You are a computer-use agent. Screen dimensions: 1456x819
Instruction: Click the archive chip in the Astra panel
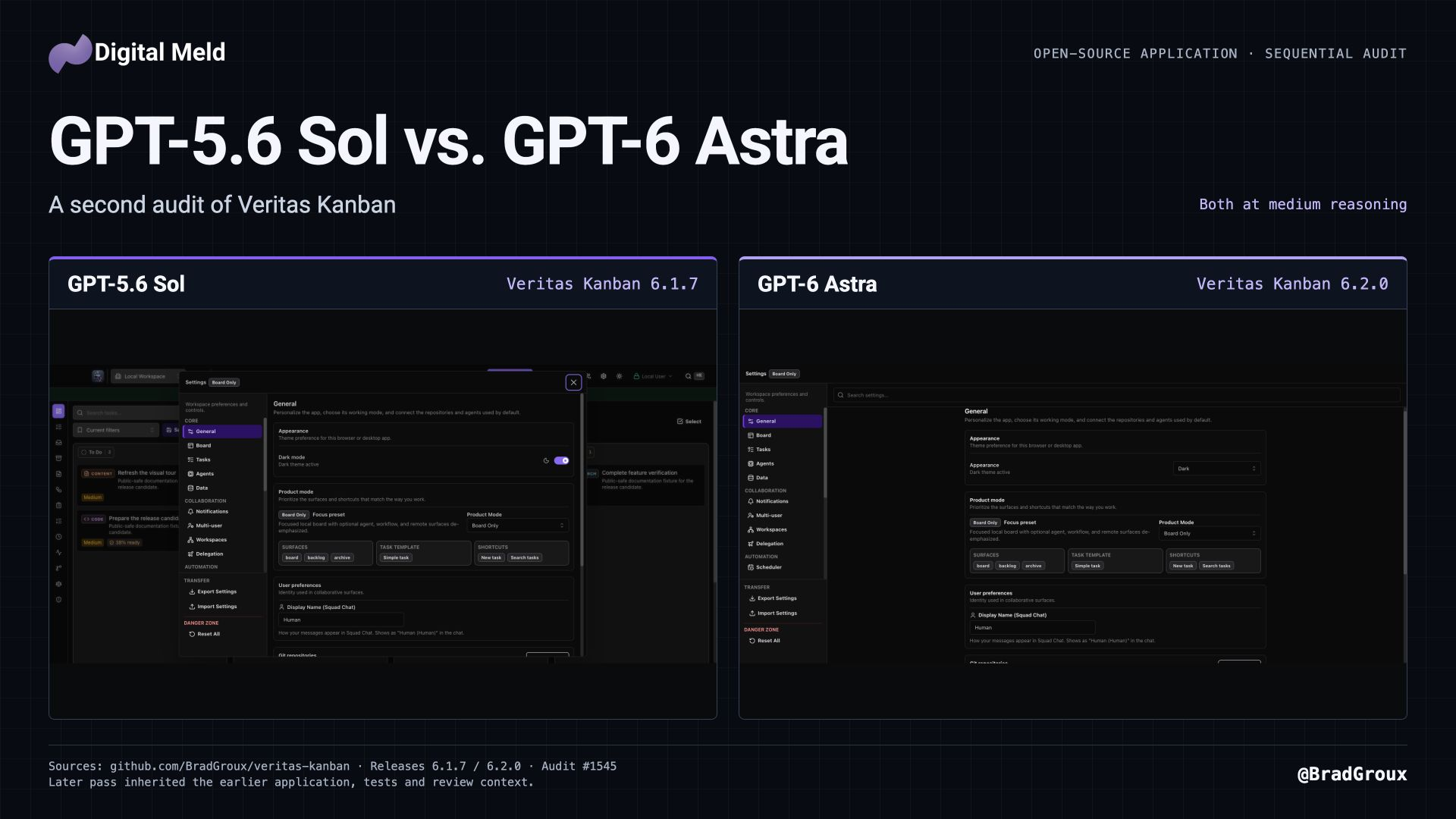click(x=1034, y=566)
